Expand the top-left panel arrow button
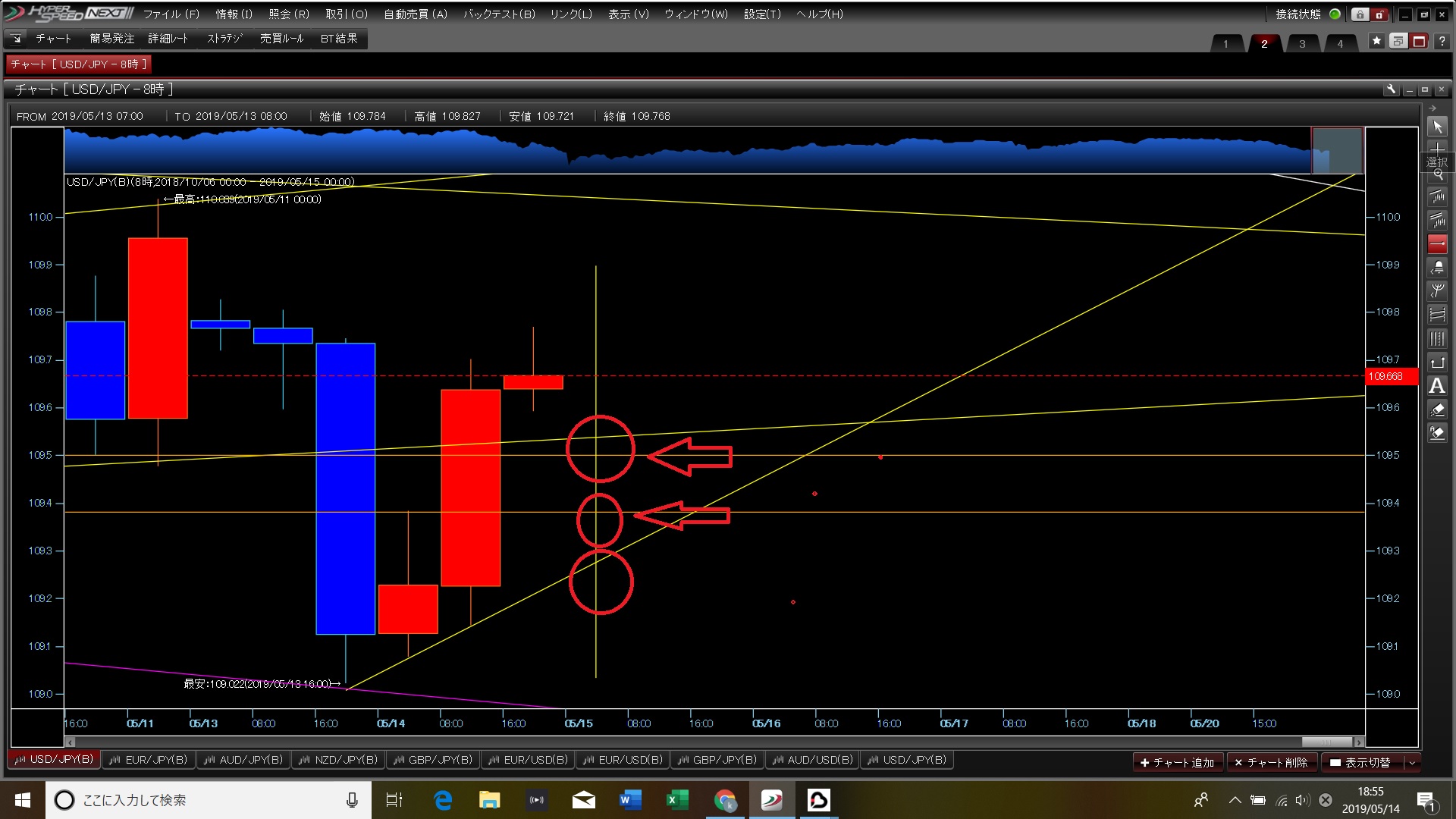 tap(16, 39)
